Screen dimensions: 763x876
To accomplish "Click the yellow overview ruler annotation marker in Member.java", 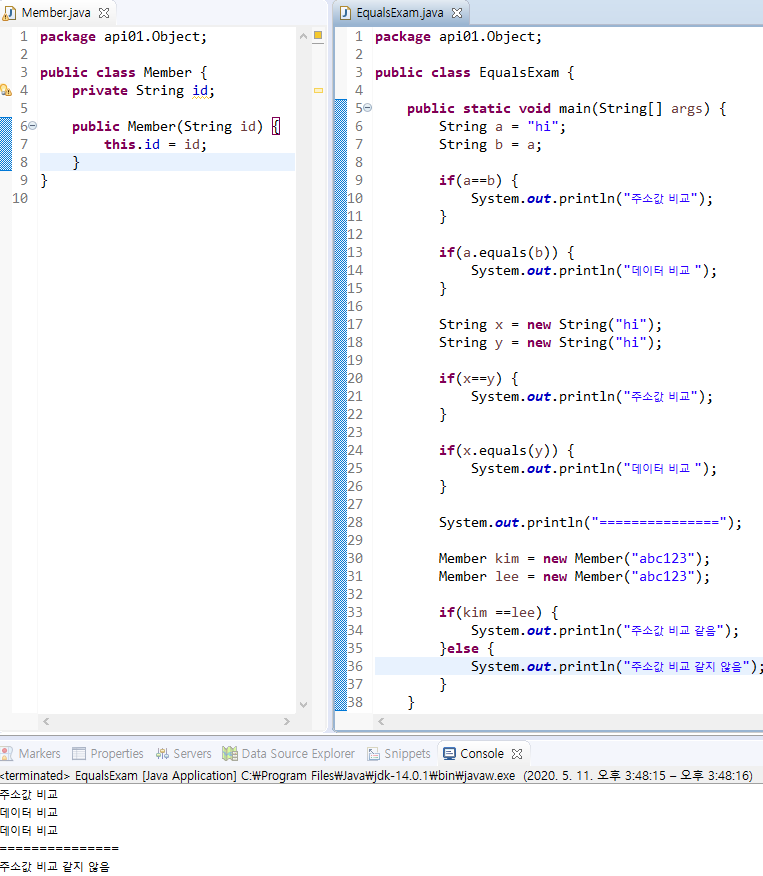I will coord(318,90).
